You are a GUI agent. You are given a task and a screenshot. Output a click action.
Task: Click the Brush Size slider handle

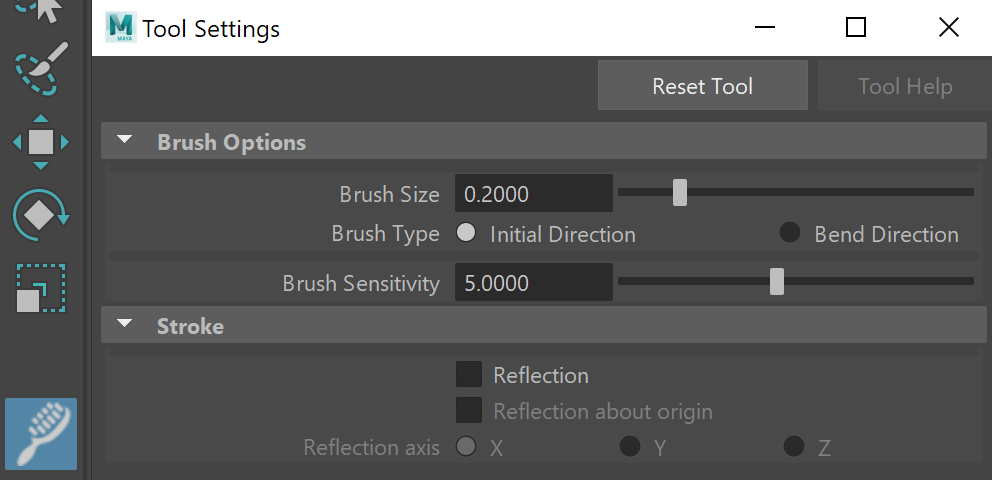click(679, 192)
